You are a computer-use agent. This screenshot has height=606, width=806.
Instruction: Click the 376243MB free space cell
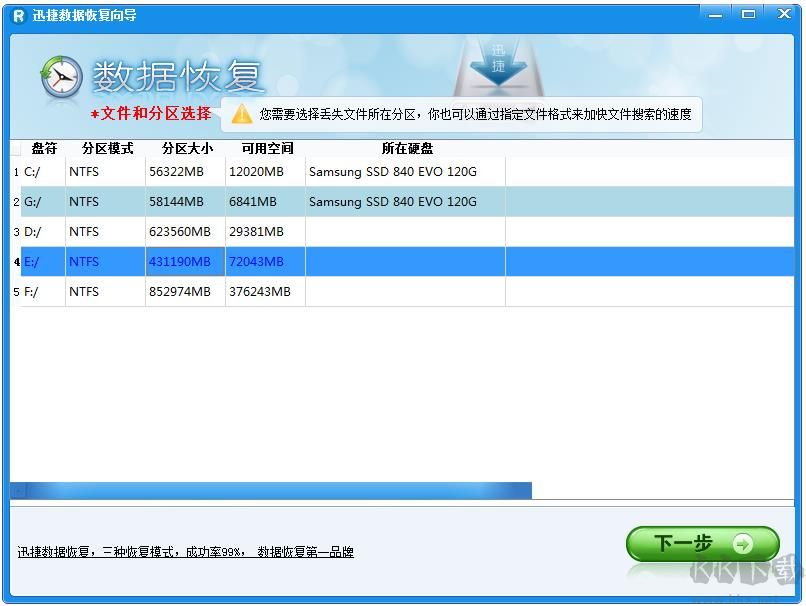[265, 292]
